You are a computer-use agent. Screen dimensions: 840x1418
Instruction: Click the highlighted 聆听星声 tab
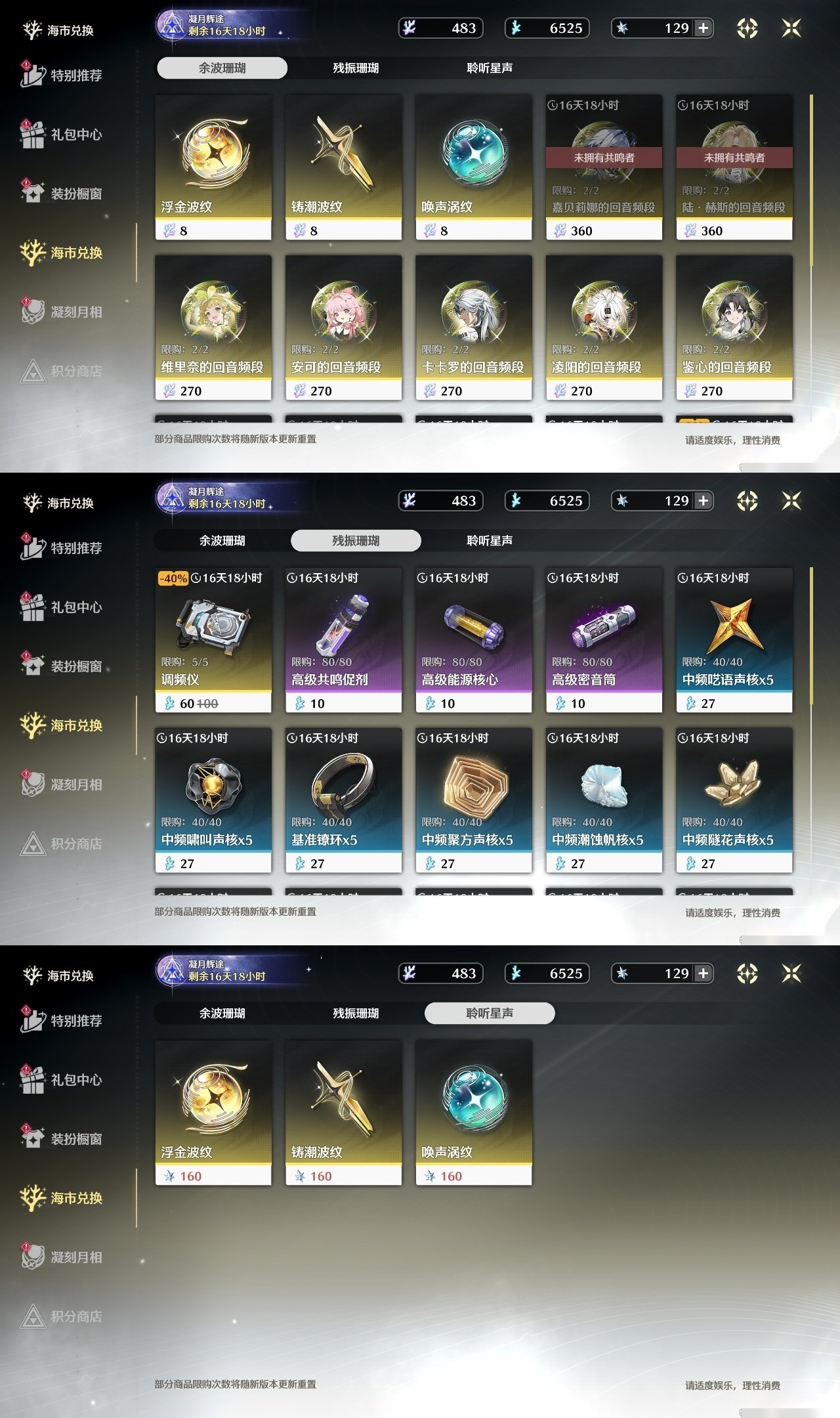(x=490, y=1013)
